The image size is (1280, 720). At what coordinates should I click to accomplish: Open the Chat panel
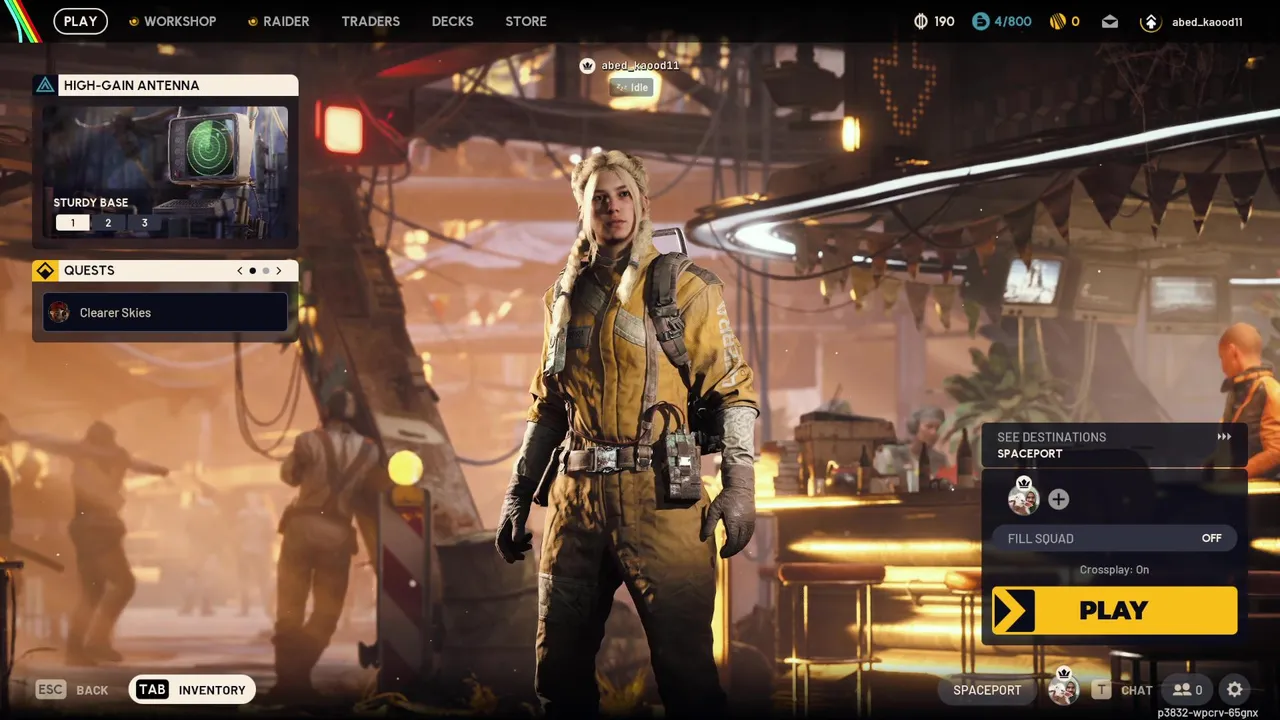click(1137, 690)
